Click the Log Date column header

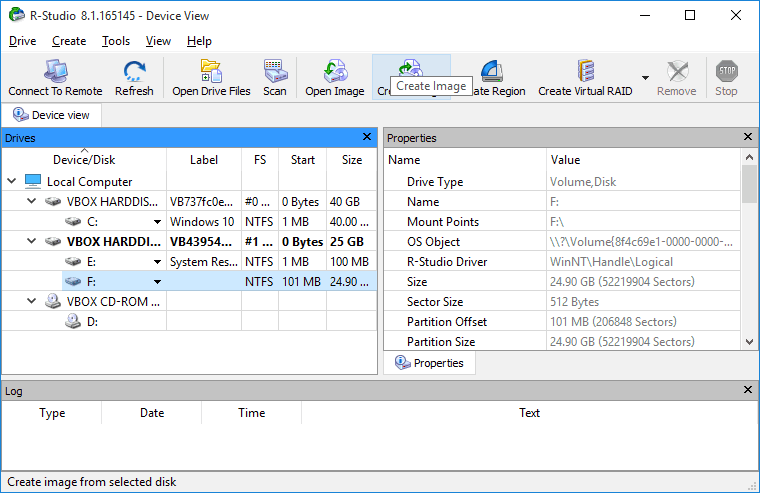click(x=152, y=413)
